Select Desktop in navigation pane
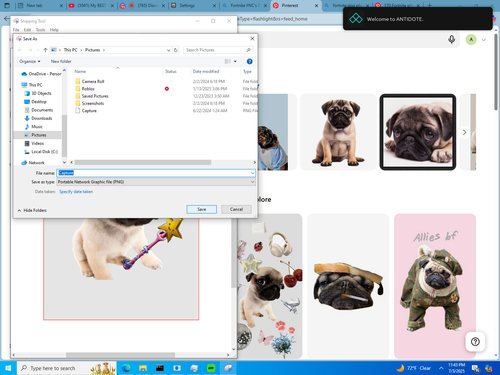The width and height of the screenshot is (500, 375). 35,102
